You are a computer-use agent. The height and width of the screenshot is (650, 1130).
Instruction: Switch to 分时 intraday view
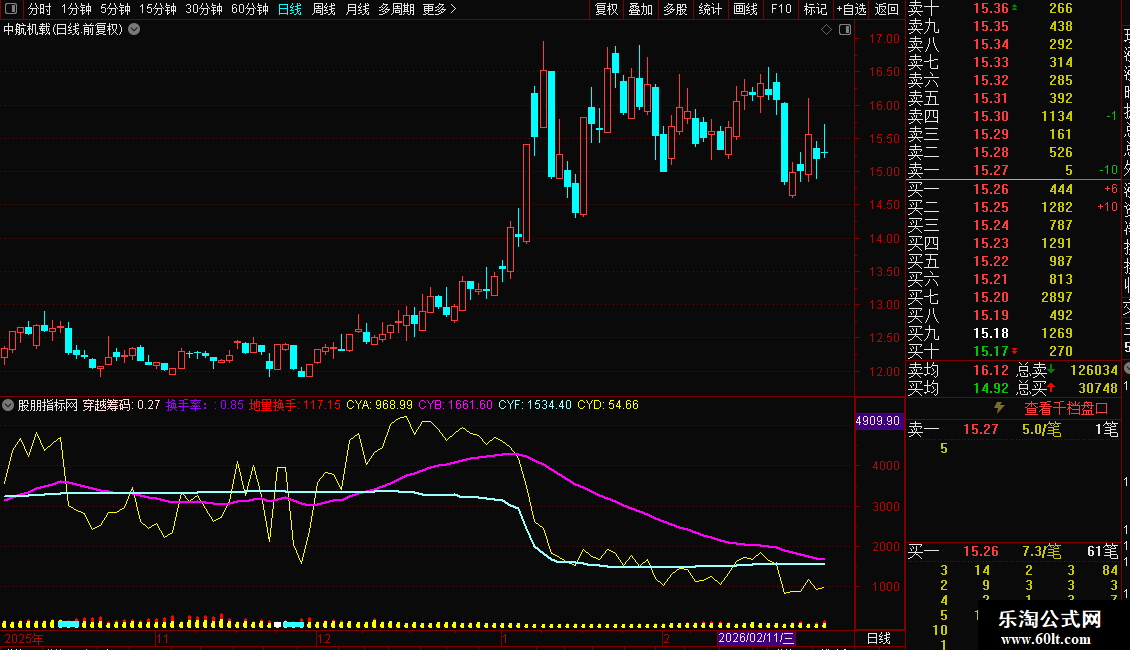coord(40,9)
